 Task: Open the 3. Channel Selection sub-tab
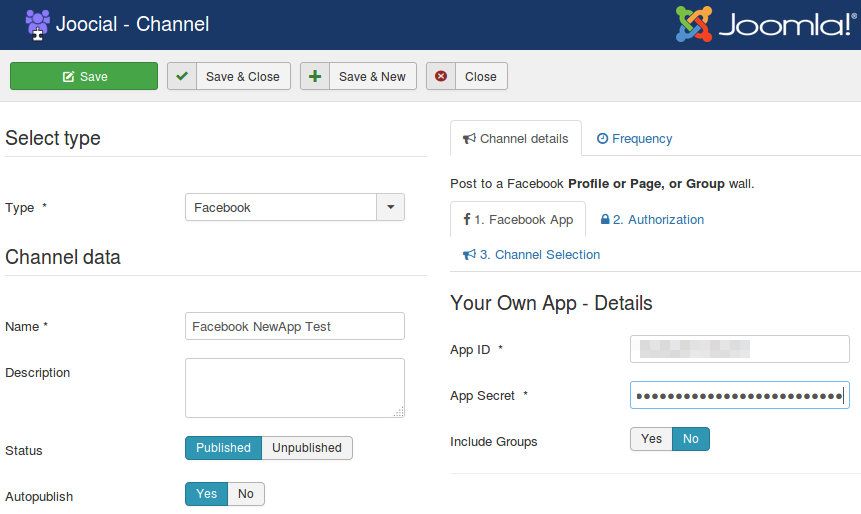point(531,255)
